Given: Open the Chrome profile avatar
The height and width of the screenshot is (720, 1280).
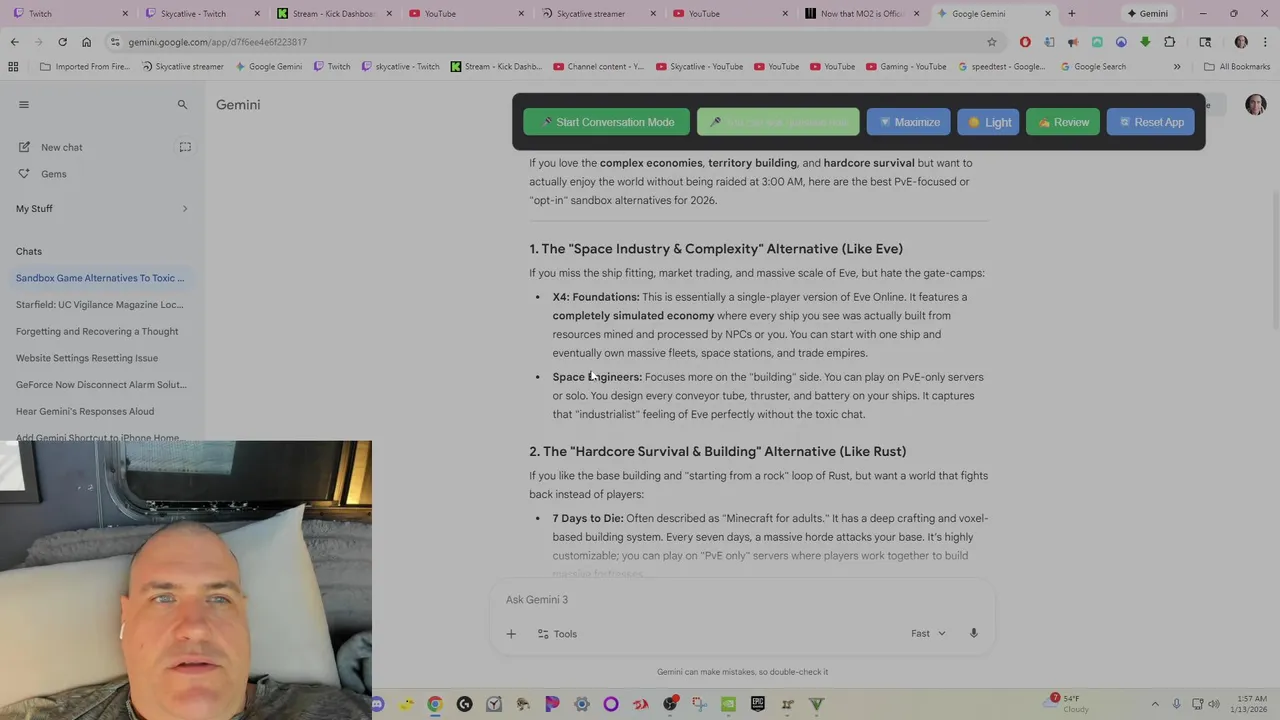Looking at the screenshot, I should pyautogui.click(x=1241, y=42).
